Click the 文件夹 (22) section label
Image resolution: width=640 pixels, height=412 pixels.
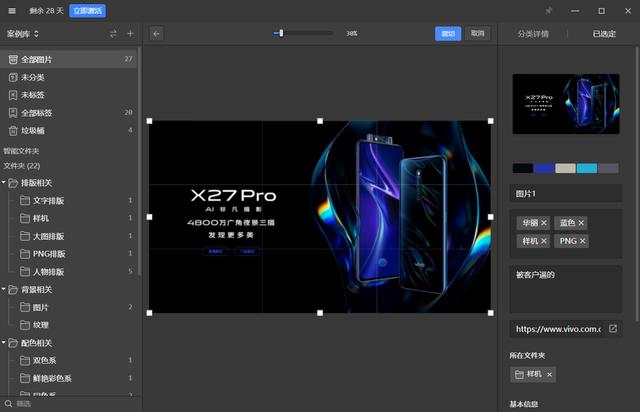pos(22,166)
